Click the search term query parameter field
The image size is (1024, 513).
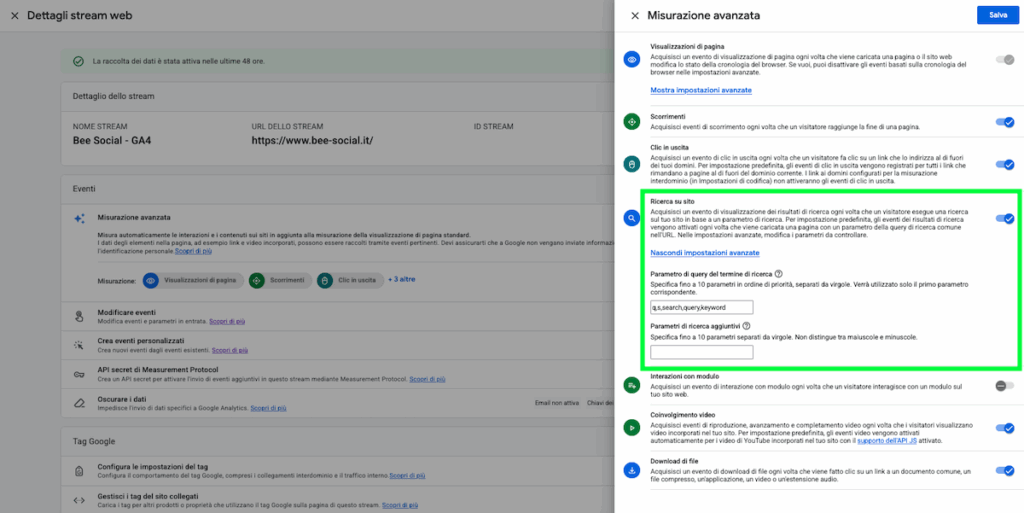pos(701,307)
